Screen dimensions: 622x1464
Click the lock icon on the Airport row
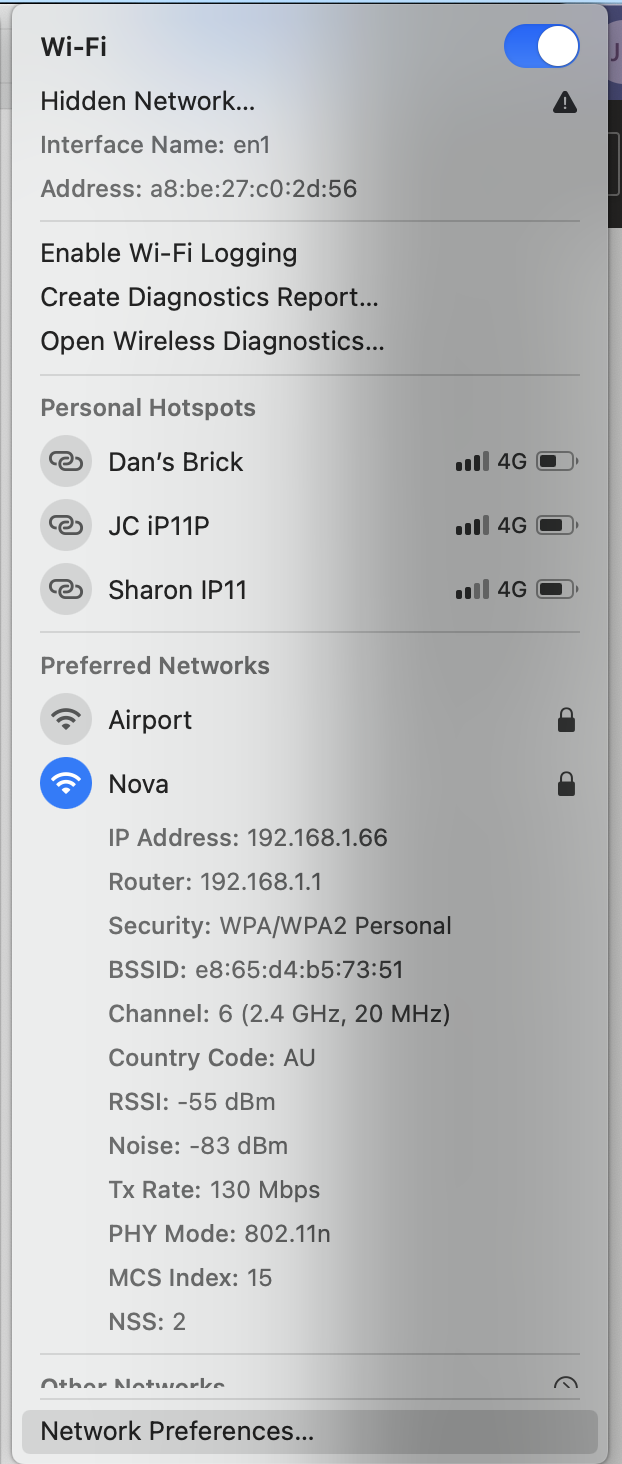tap(566, 720)
